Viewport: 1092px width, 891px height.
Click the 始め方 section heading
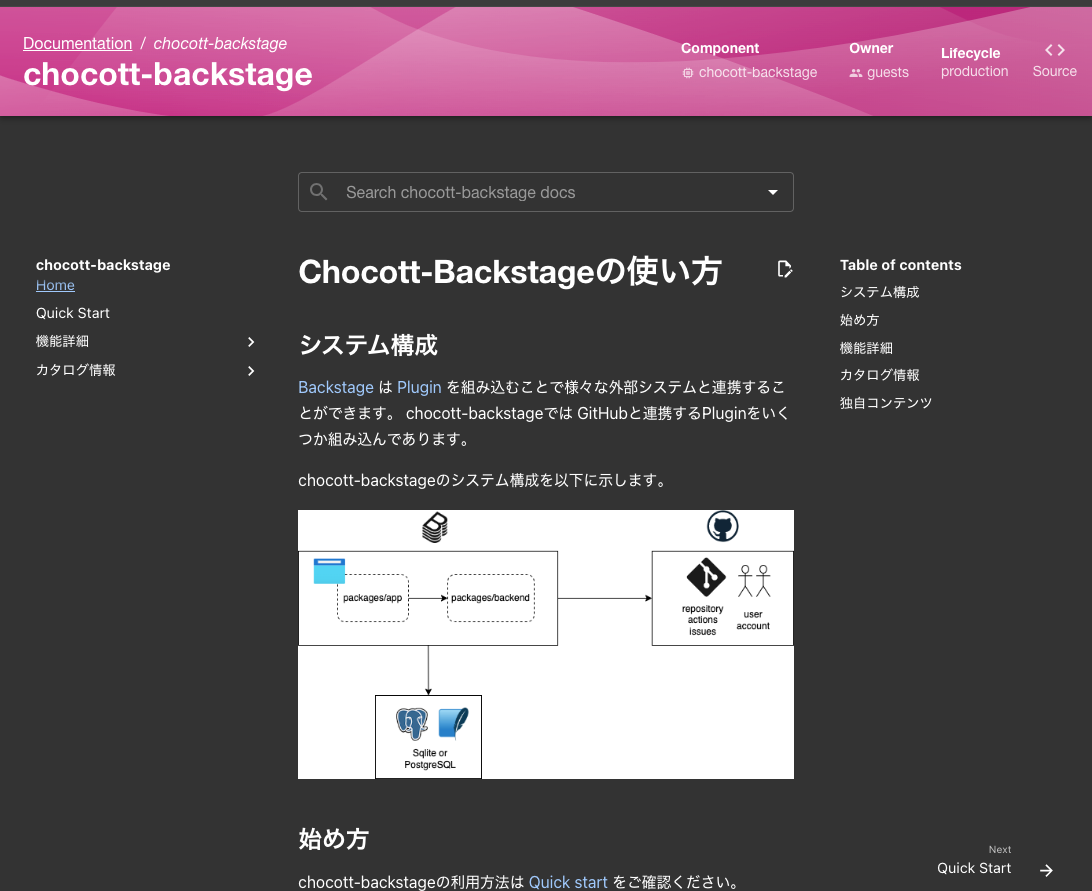333,839
